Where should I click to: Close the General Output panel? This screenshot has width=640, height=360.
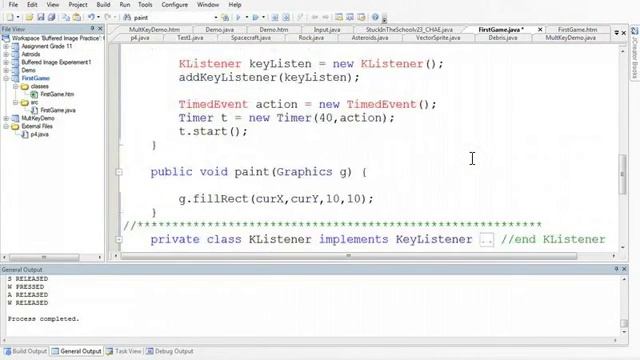click(624, 269)
